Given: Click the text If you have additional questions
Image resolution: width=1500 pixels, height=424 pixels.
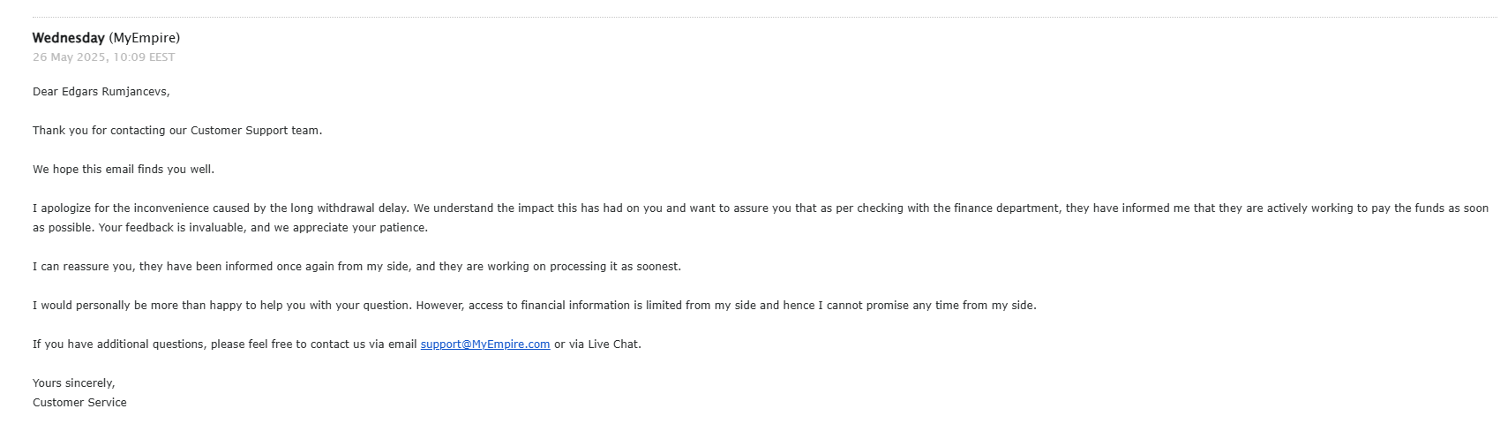Looking at the screenshot, I should (115, 344).
